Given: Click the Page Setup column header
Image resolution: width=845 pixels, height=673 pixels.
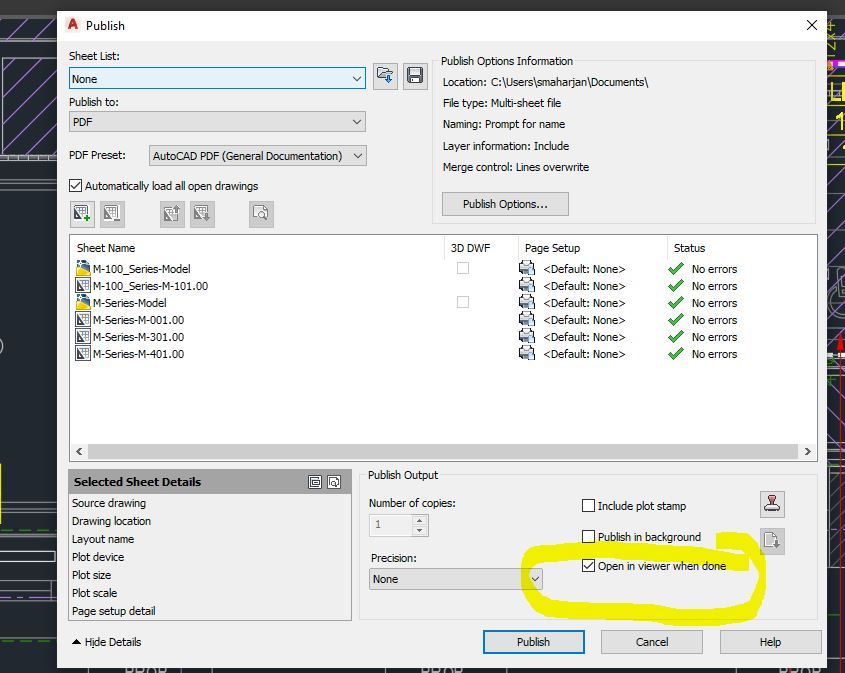Looking at the screenshot, I should [552, 248].
